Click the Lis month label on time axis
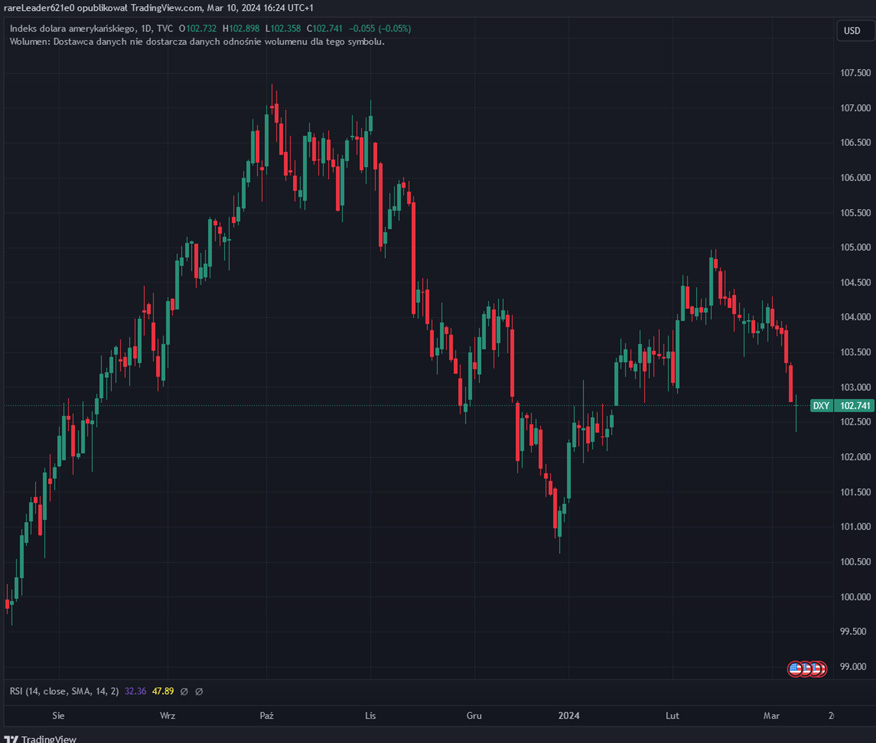Image resolution: width=876 pixels, height=743 pixels. (x=371, y=715)
